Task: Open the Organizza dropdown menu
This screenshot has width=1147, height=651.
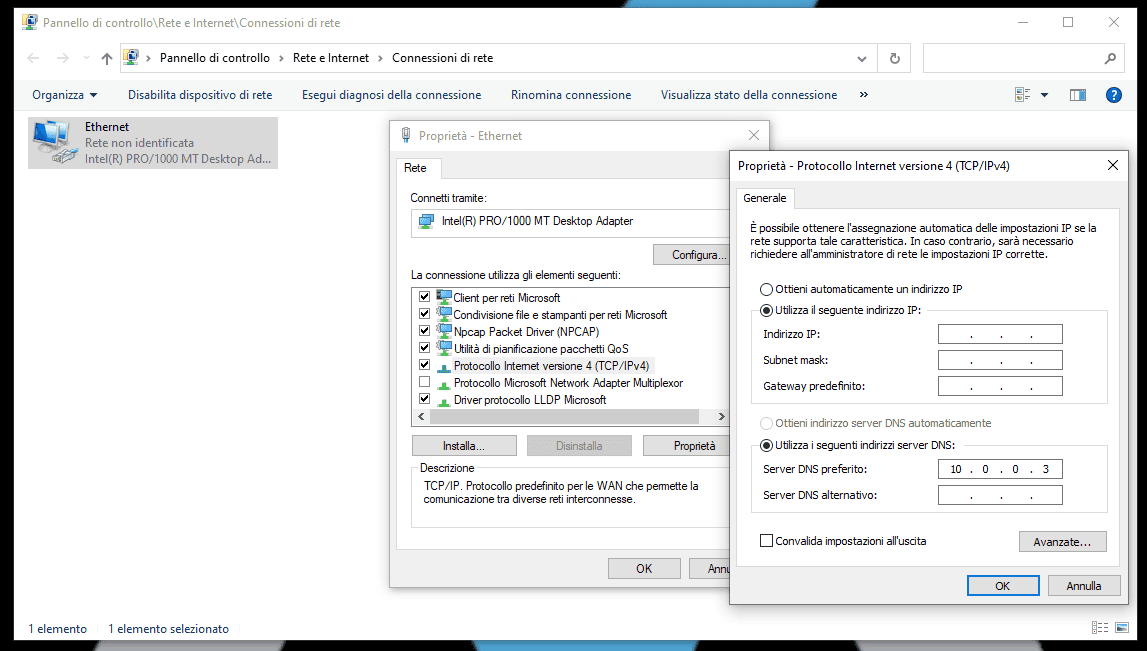Action: pyautogui.click(x=65, y=95)
